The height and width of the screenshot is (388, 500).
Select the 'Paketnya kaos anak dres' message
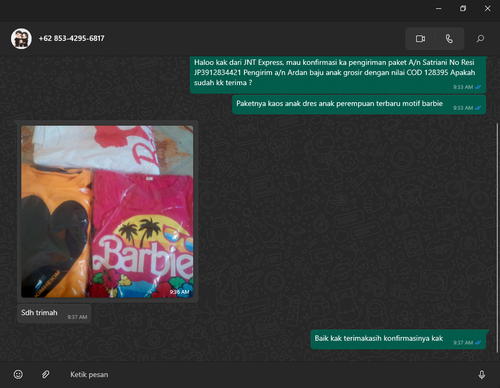(x=359, y=105)
